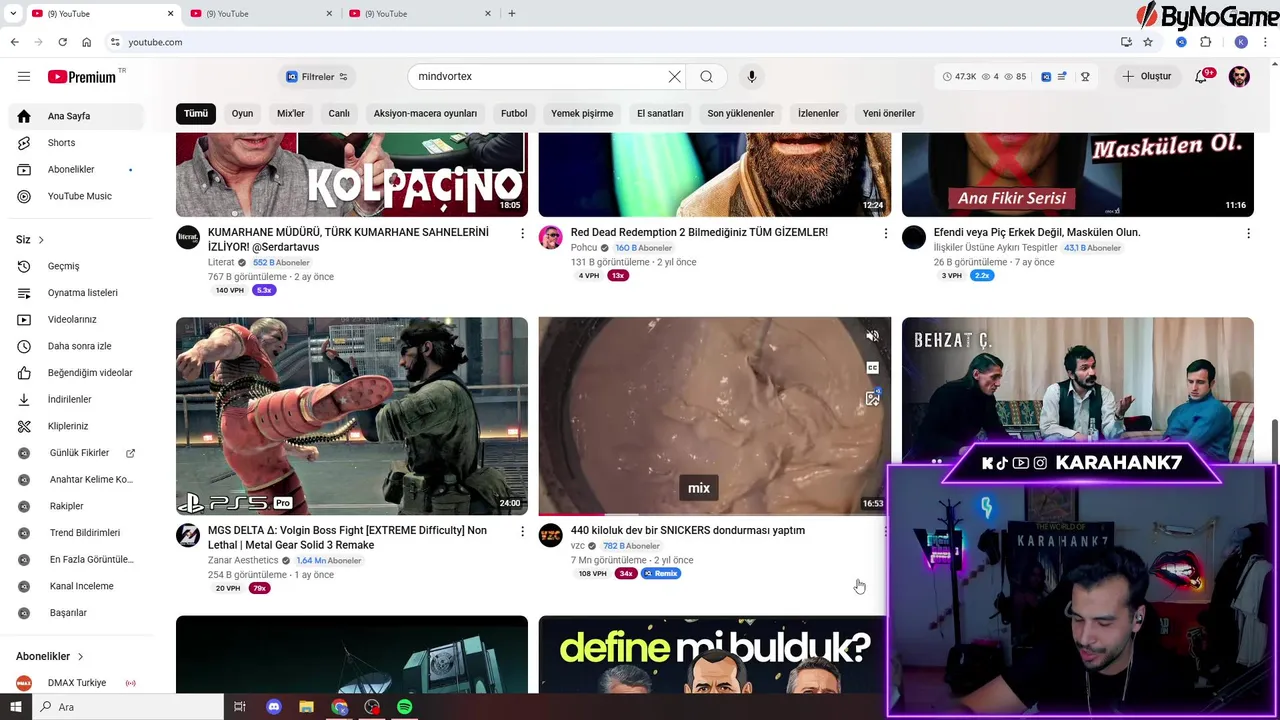
Task: Open Trend Bildirimleri
Action: [76, 533]
